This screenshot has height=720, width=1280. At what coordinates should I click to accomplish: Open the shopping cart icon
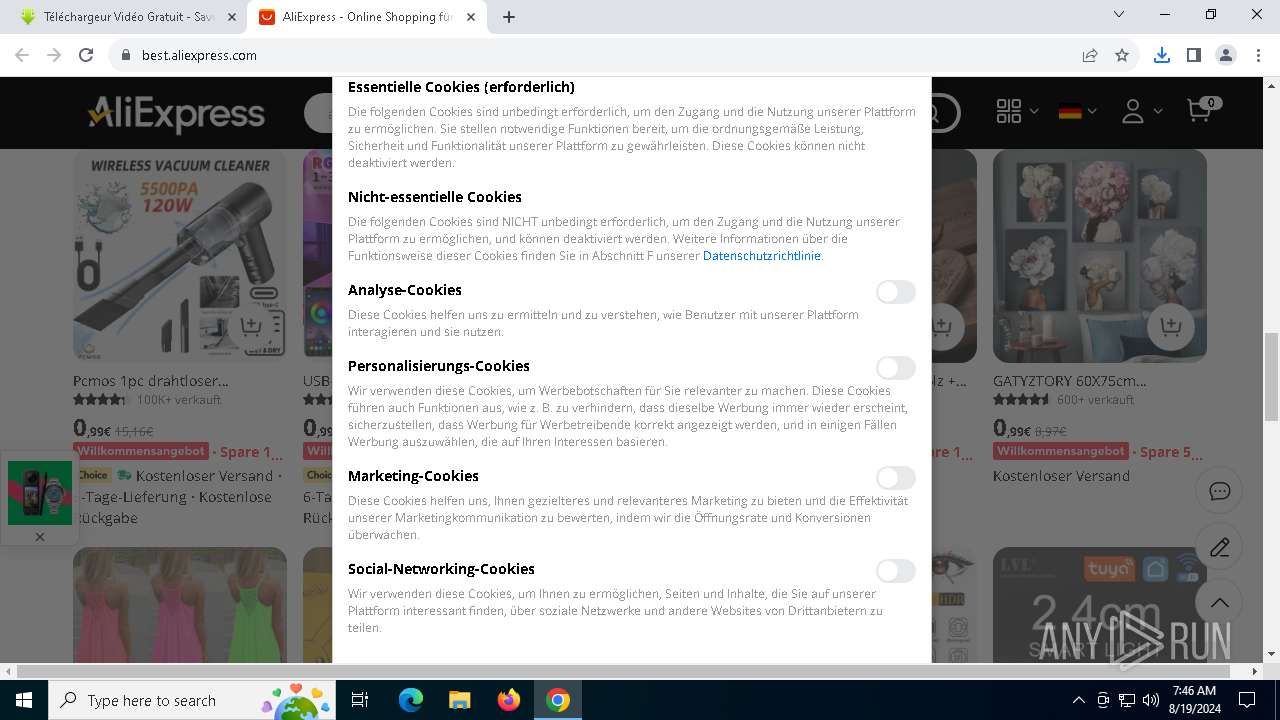click(1198, 110)
